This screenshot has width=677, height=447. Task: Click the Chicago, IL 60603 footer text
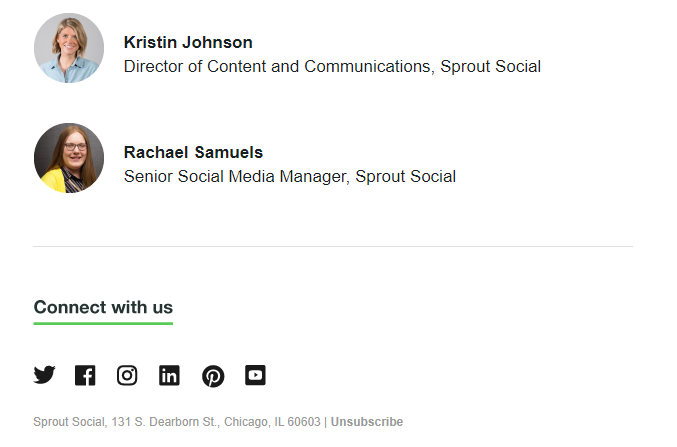coord(272,422)
